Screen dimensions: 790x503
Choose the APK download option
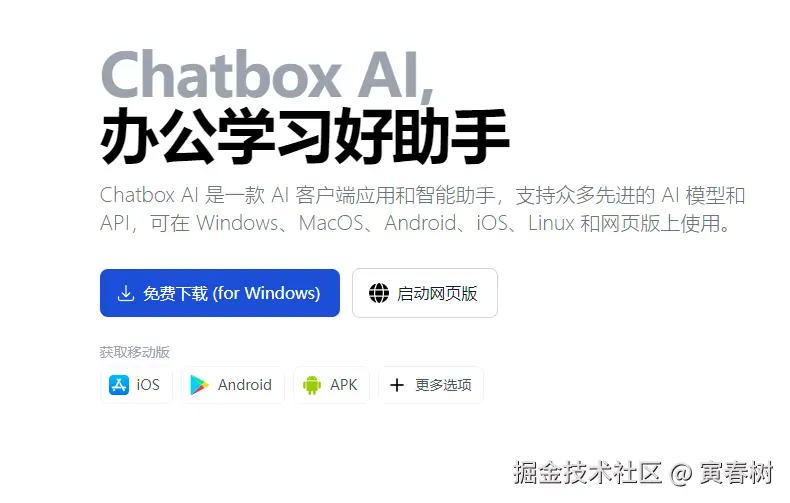[x=332, y=385]
